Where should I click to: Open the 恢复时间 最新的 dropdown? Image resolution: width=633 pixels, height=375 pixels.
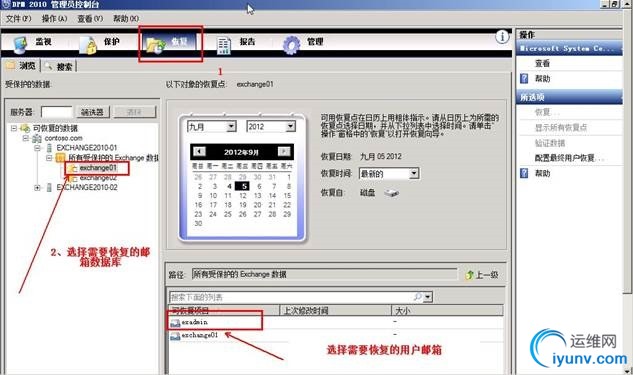(x=414, y=174)
